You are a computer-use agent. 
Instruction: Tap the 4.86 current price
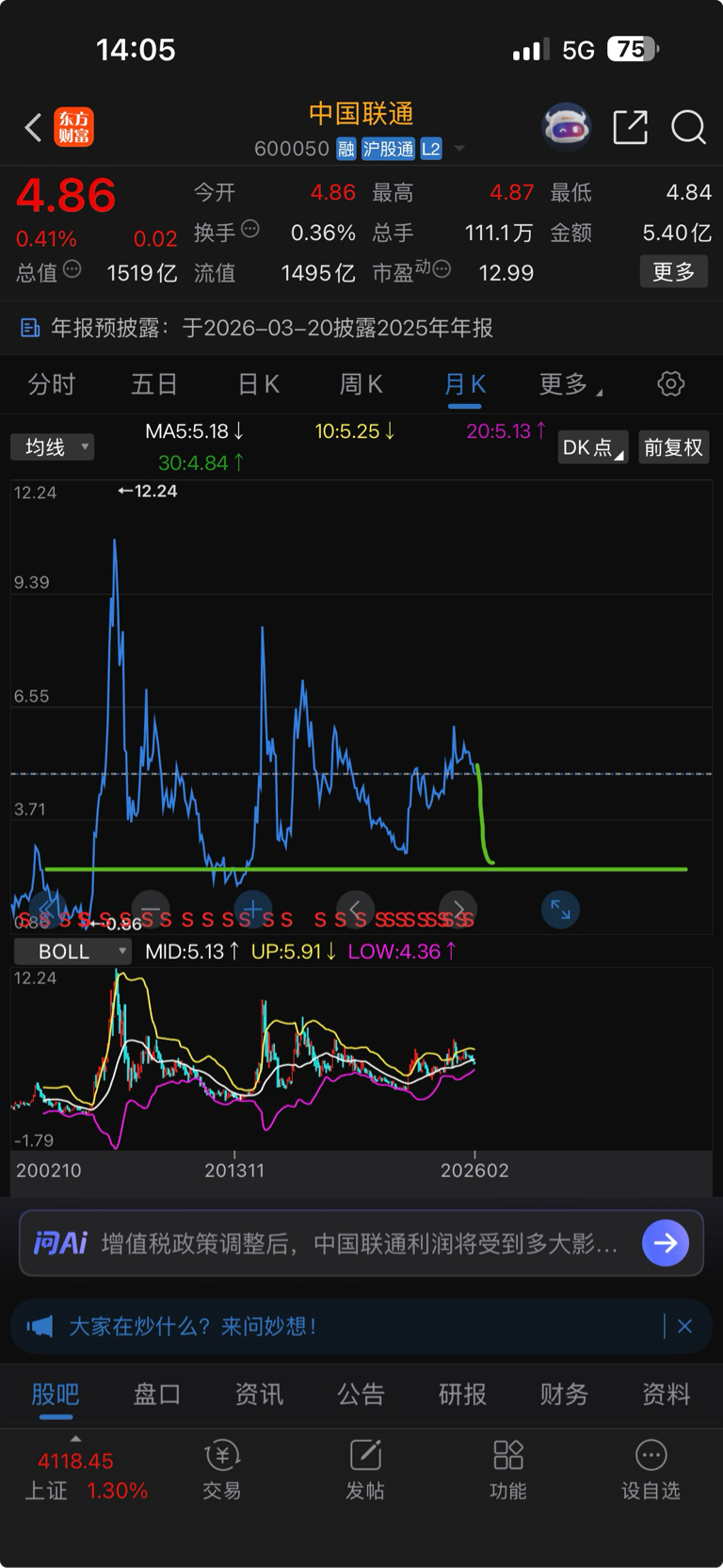click(x=66, y=196)
